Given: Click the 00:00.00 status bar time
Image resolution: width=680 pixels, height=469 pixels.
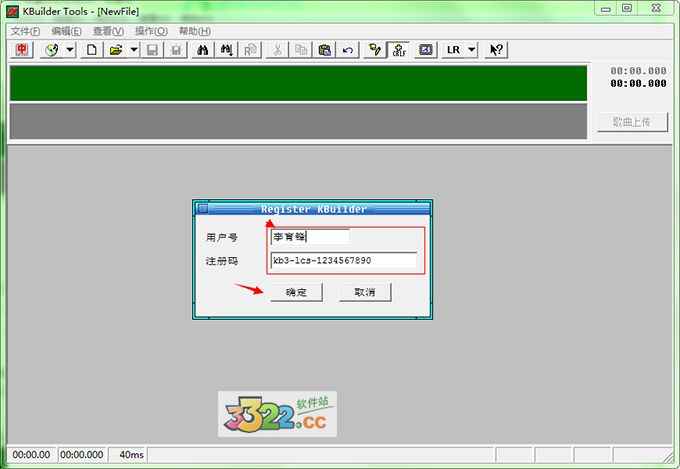Looking at the screenshot, I should click(x=31, y=454).
